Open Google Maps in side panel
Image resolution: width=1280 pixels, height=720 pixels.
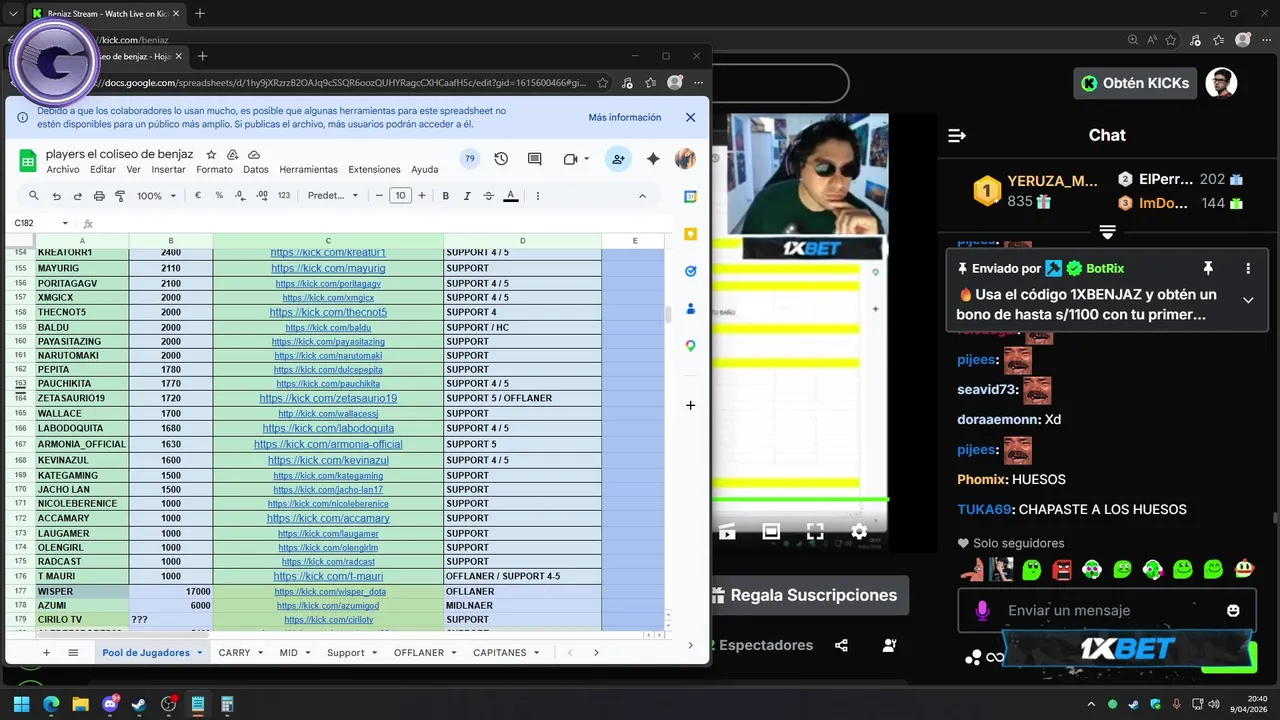690,346
